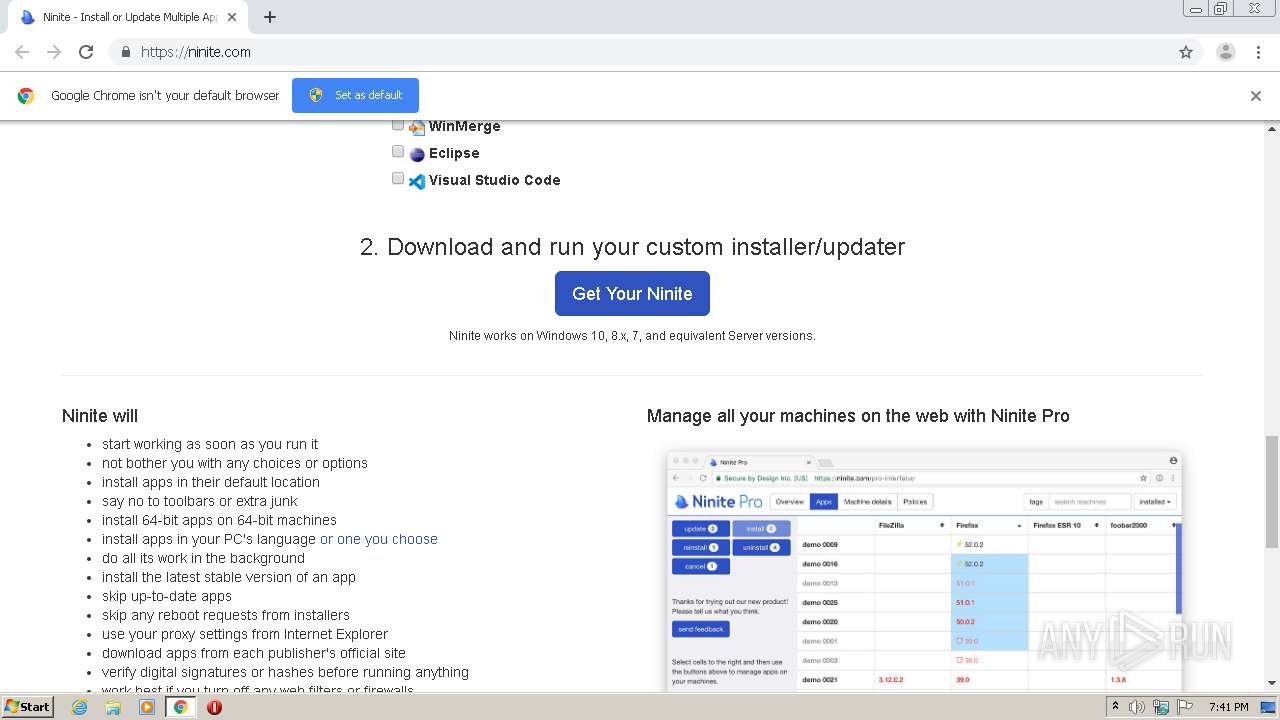Check the Eclipse checkbox
Screen dimensions: 1280x720
coord(398,151)
